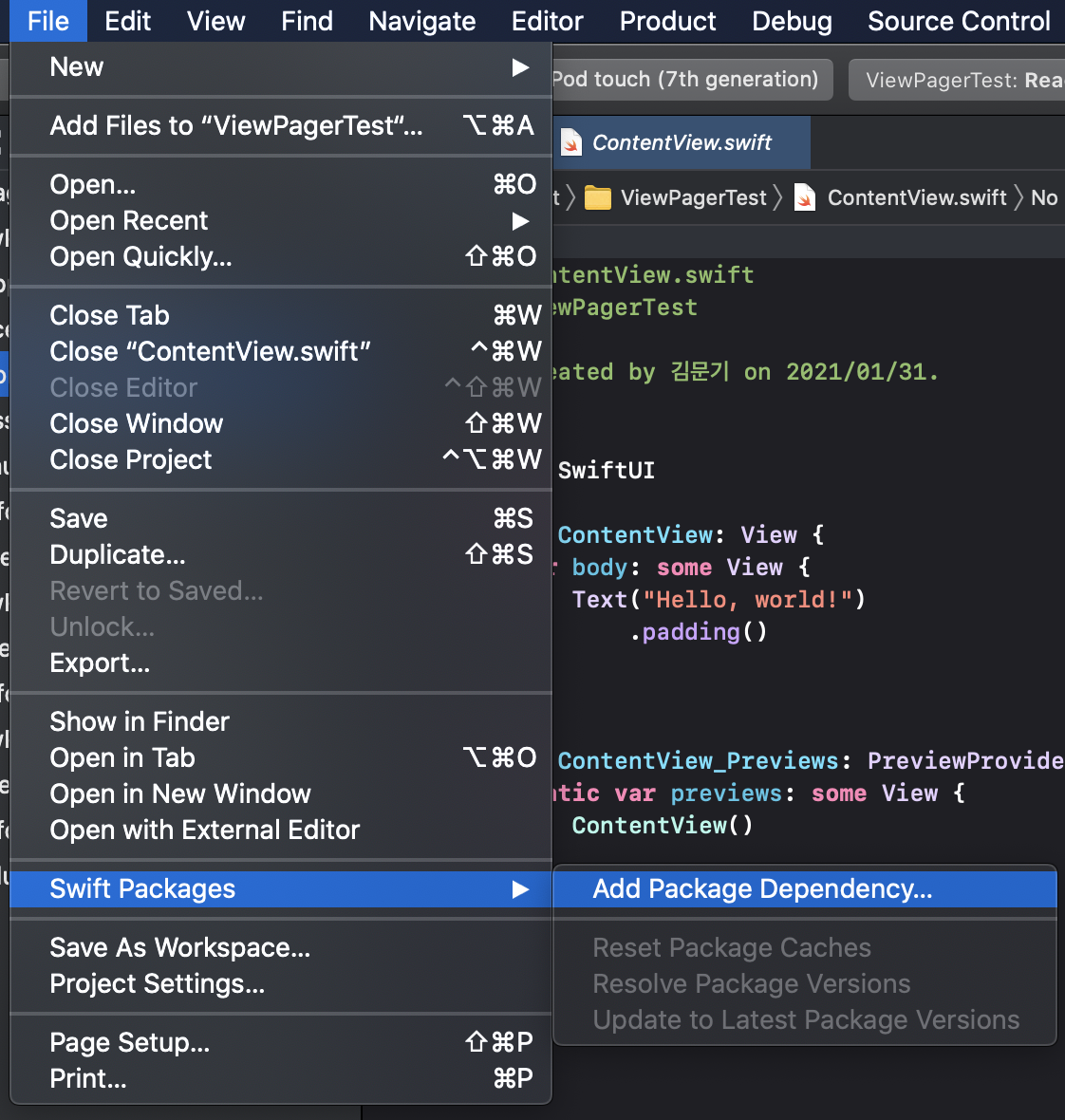Choose Duplicate…
This screenshot has height=1120, width=1065.
[281, 554]
